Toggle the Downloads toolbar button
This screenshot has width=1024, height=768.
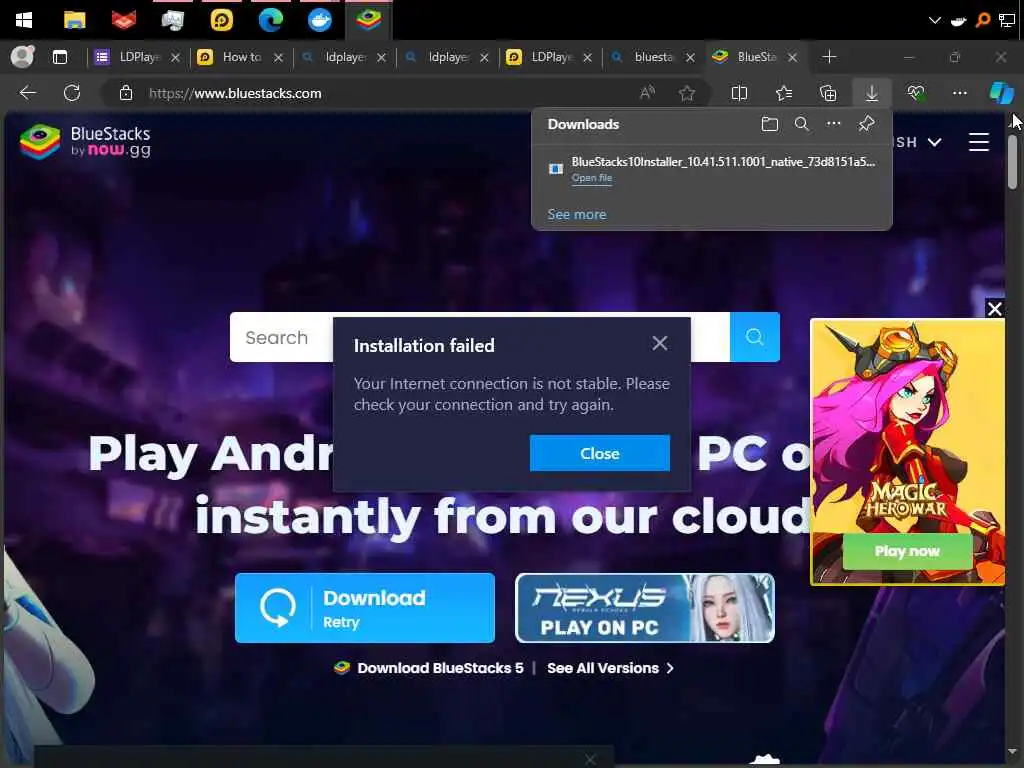[872, 93]
